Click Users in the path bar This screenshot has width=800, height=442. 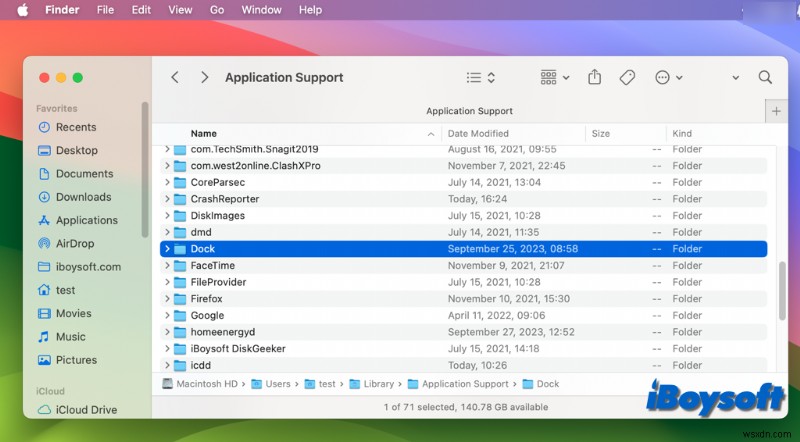[271, 384]
